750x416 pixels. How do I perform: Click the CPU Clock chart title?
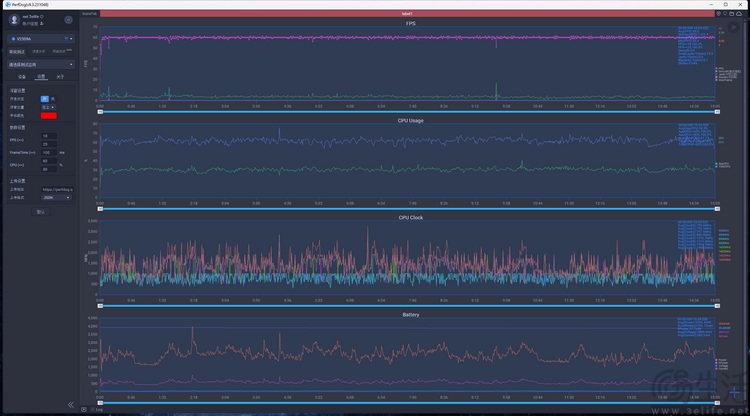click(x=410, y=218)
